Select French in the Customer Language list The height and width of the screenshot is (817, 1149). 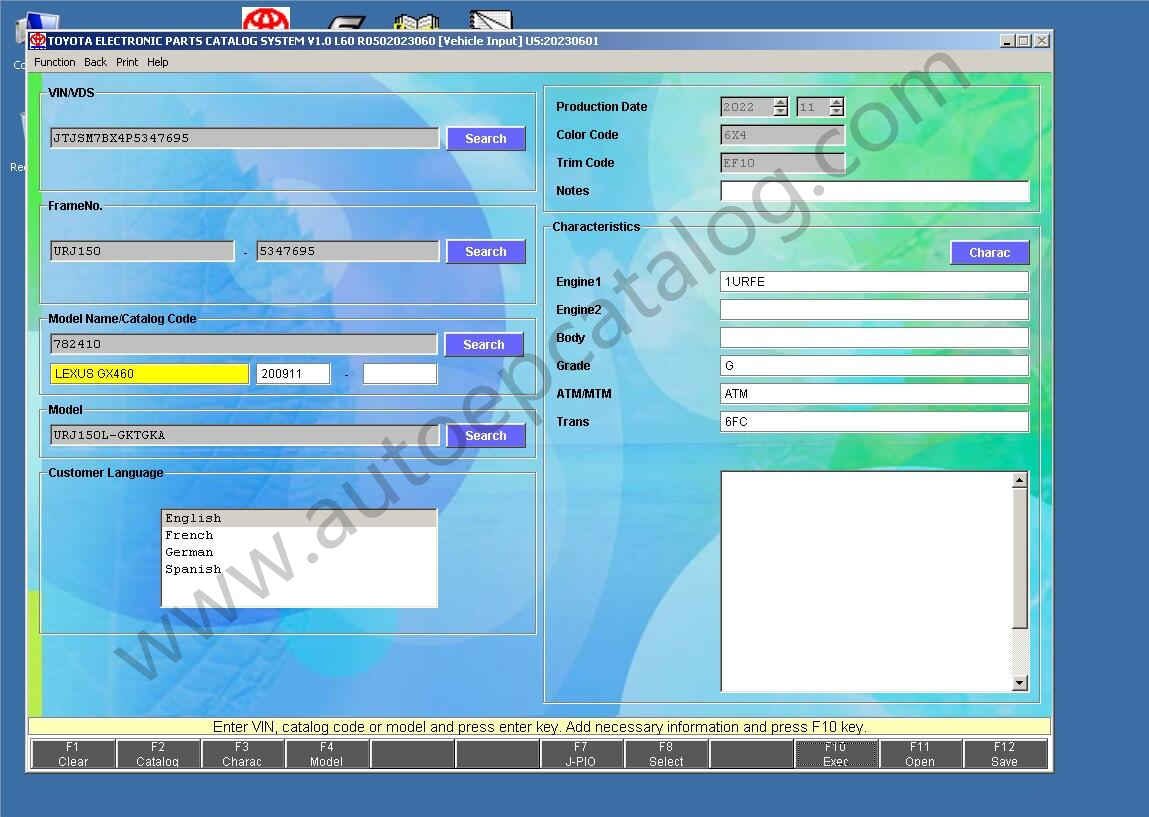click(x=299, y=536)
